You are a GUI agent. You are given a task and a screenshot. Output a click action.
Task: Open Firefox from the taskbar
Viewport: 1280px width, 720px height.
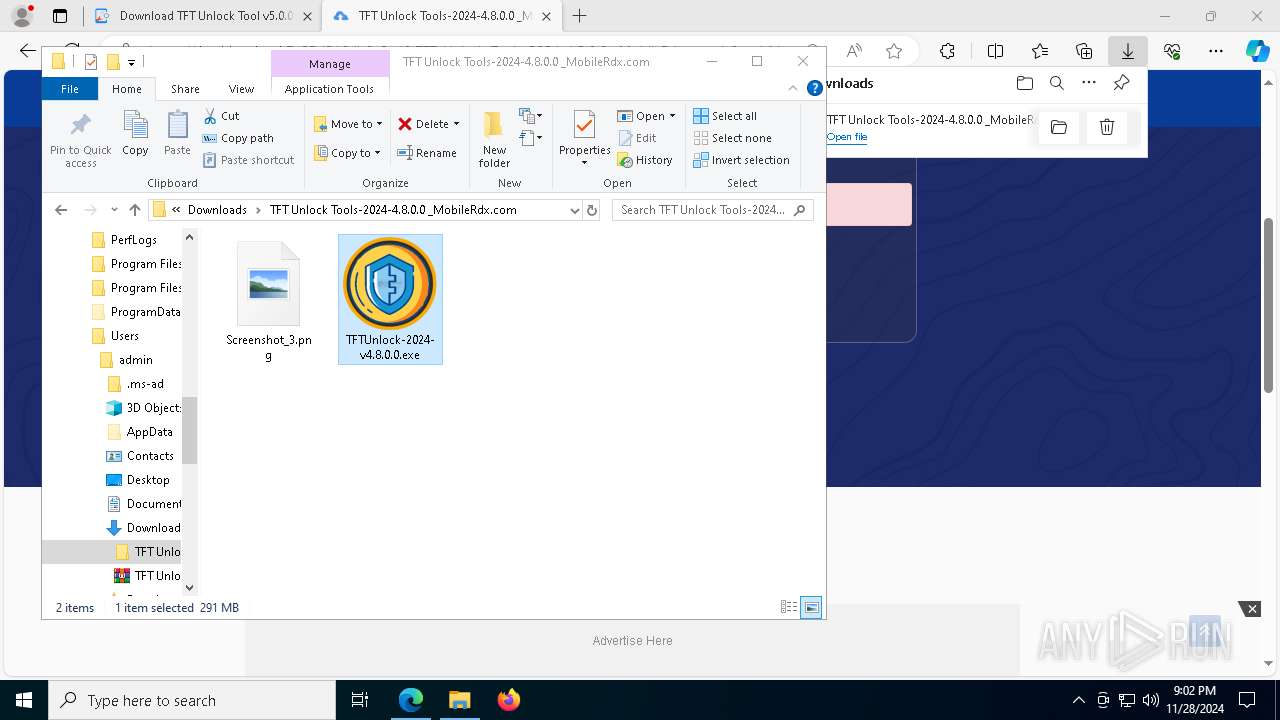click(x=509, y=700)
